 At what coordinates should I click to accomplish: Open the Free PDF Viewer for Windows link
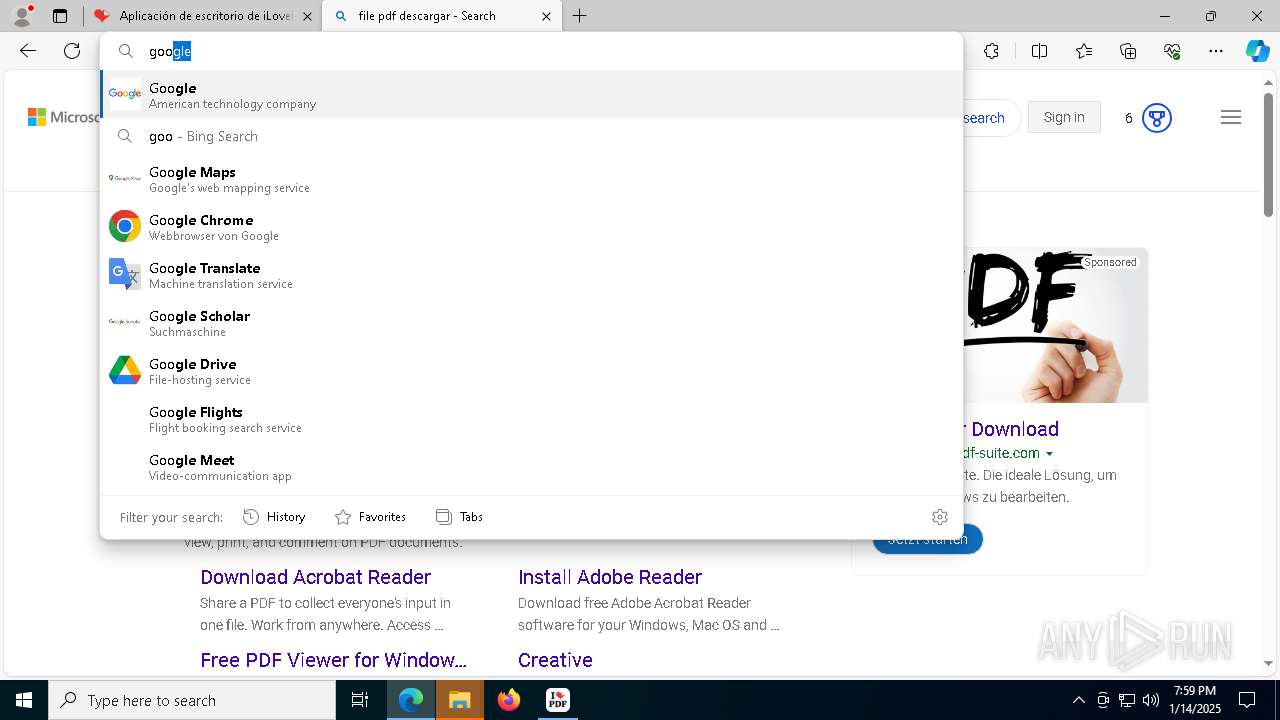[x=333, y=660]
